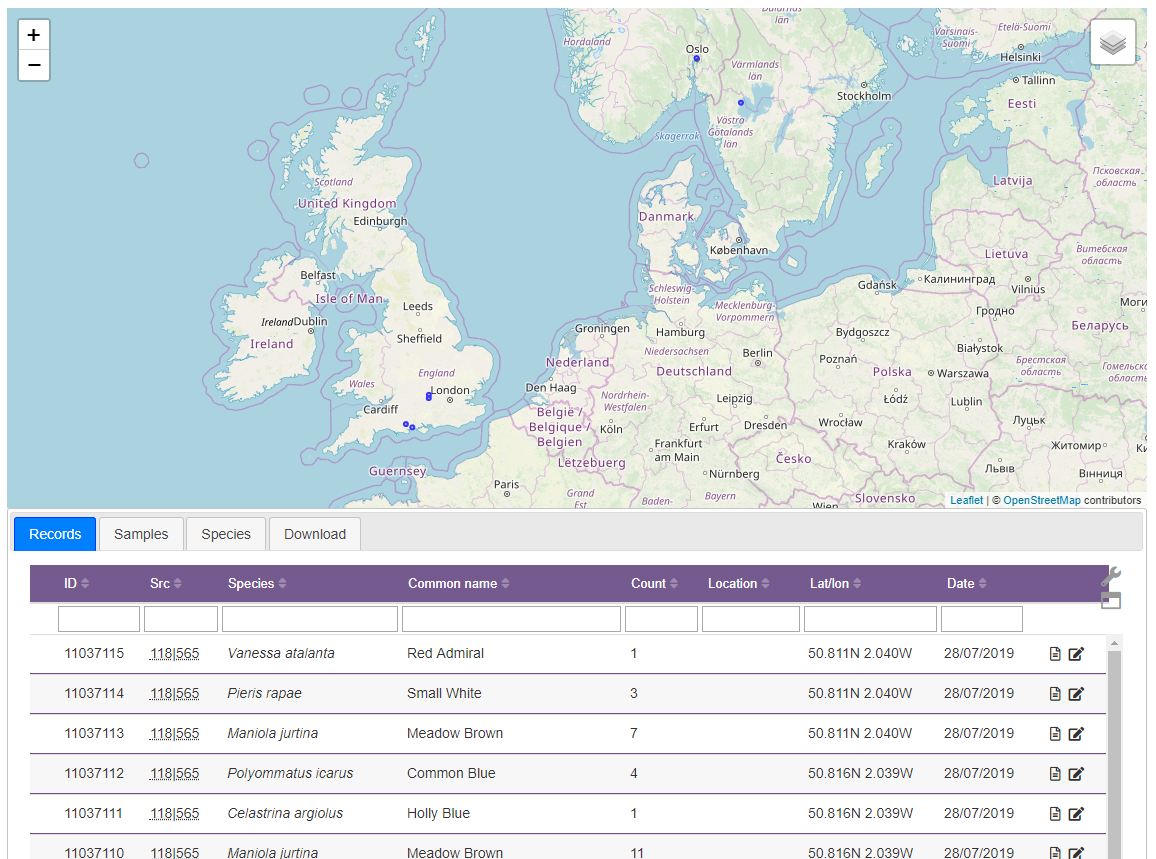Open details for record 11037113
1156x859 pixels.
(x=1055, y=734)
